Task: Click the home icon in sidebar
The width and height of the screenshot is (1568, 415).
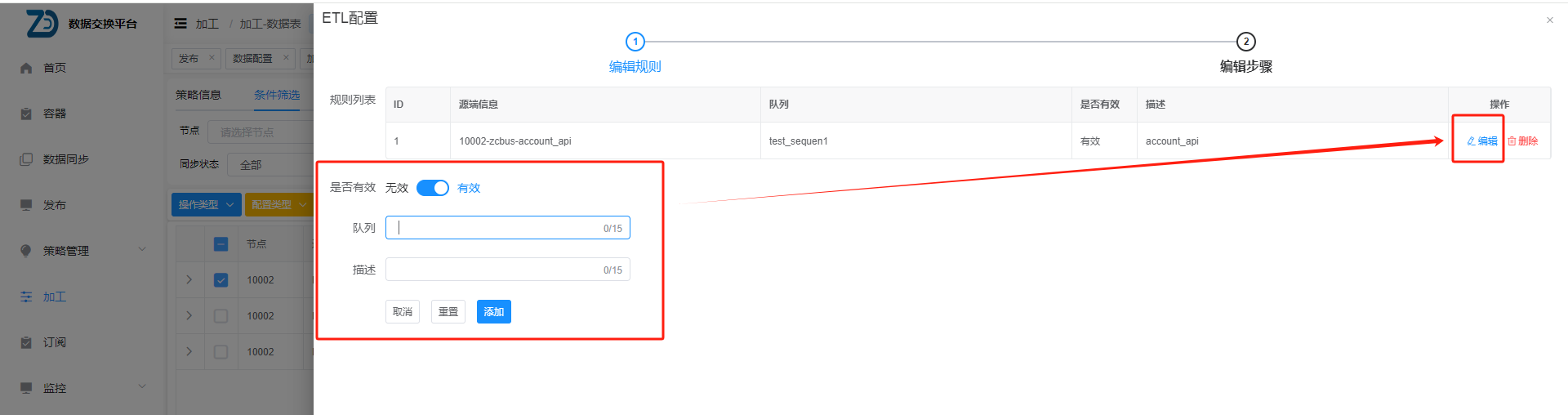Action: (x=26, y=69)
